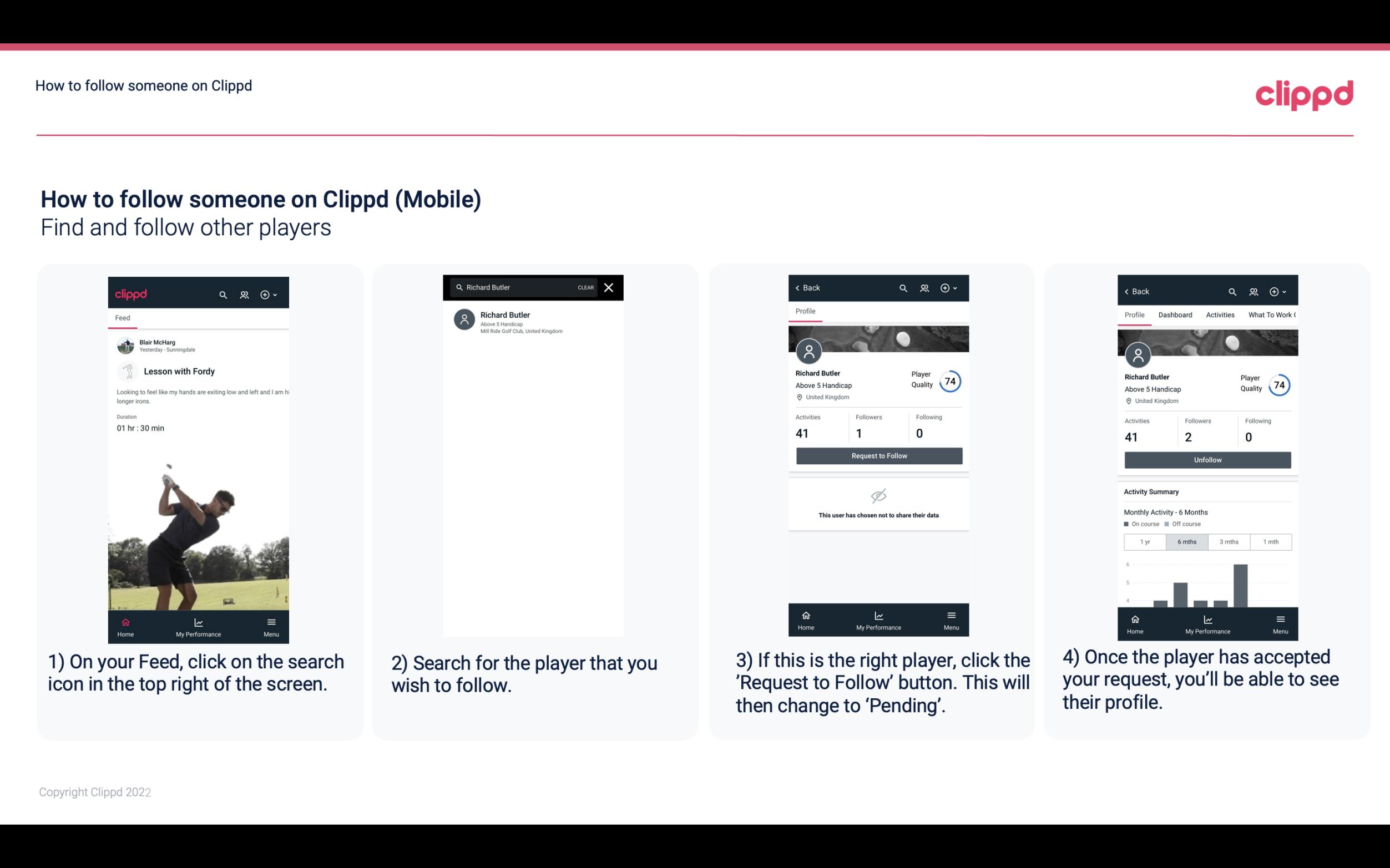Click the settings/options icon on Feed
Image resolution: width=1390 pixels, height=868 pixels.
coord(265,294)
